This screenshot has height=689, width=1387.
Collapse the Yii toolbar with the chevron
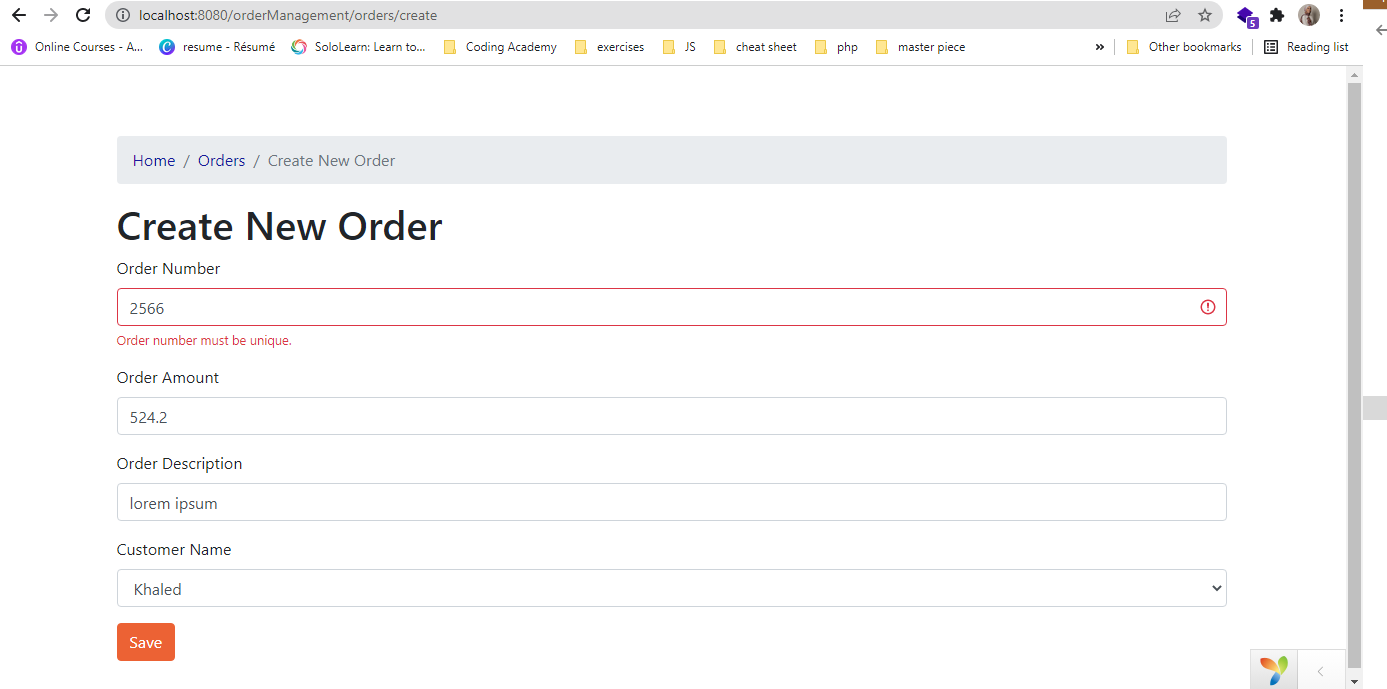pos(1322,669)
